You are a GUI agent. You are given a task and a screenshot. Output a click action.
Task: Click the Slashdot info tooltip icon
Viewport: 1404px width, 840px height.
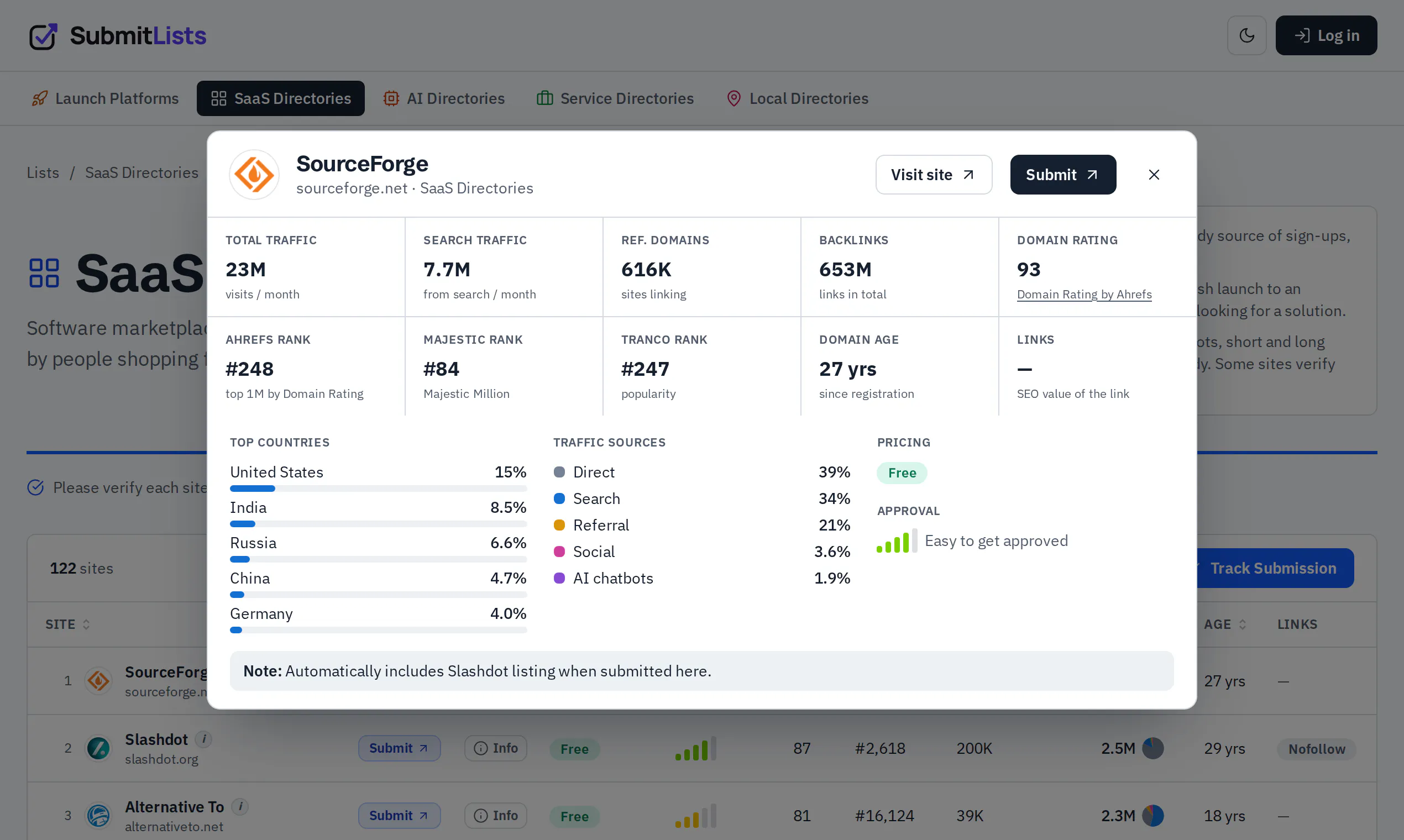click(204, 739)
